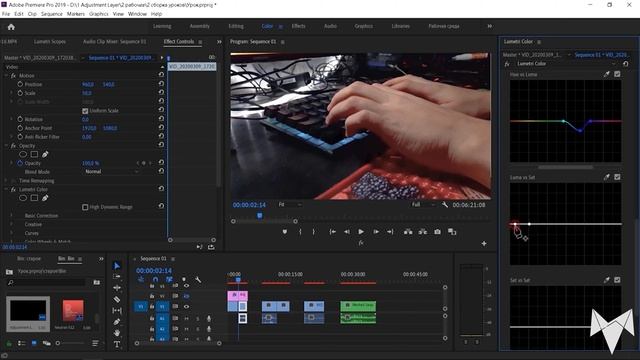Select the Adjustment Layer thumbnail
Image resolution: width=640 pixels, height=360 pixels.
click(28, 310)
